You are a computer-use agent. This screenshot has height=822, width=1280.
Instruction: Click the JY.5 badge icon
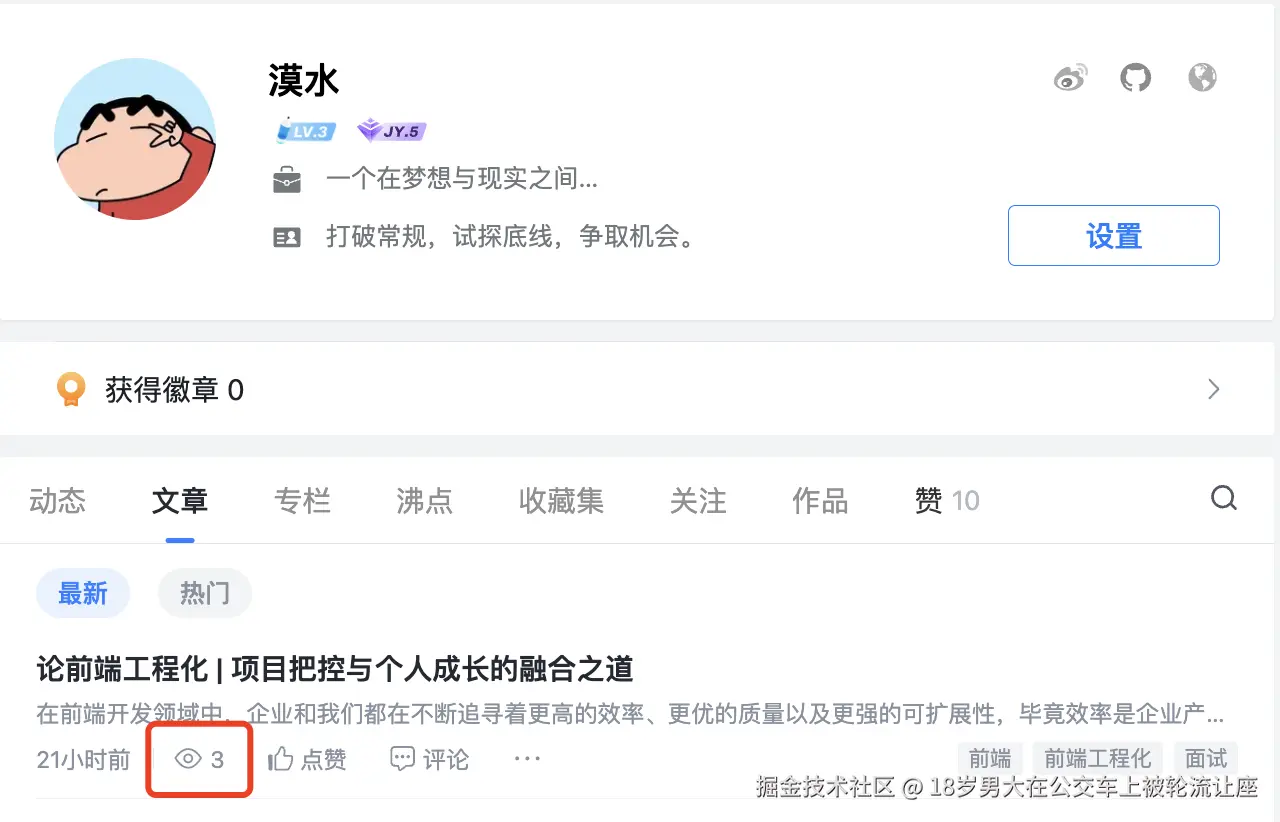(390, 130)
